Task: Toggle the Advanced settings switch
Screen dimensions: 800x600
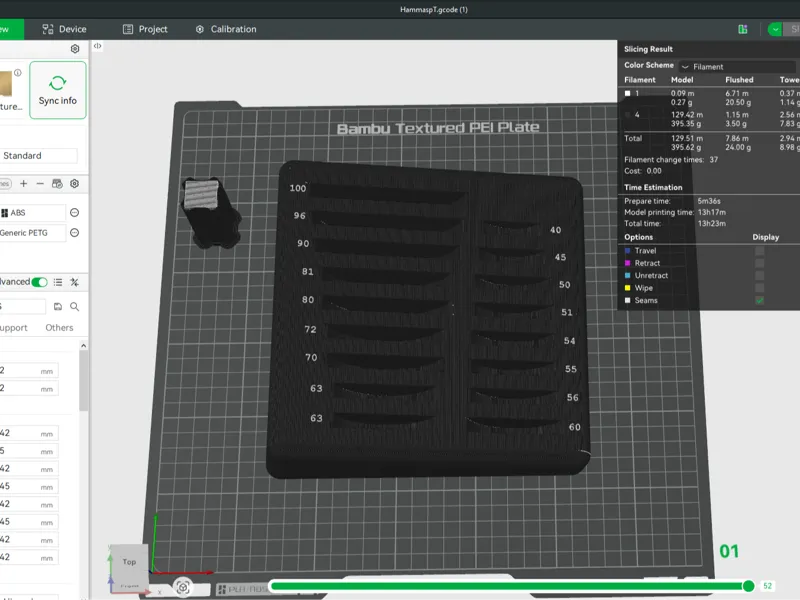Action: point(39,282)
